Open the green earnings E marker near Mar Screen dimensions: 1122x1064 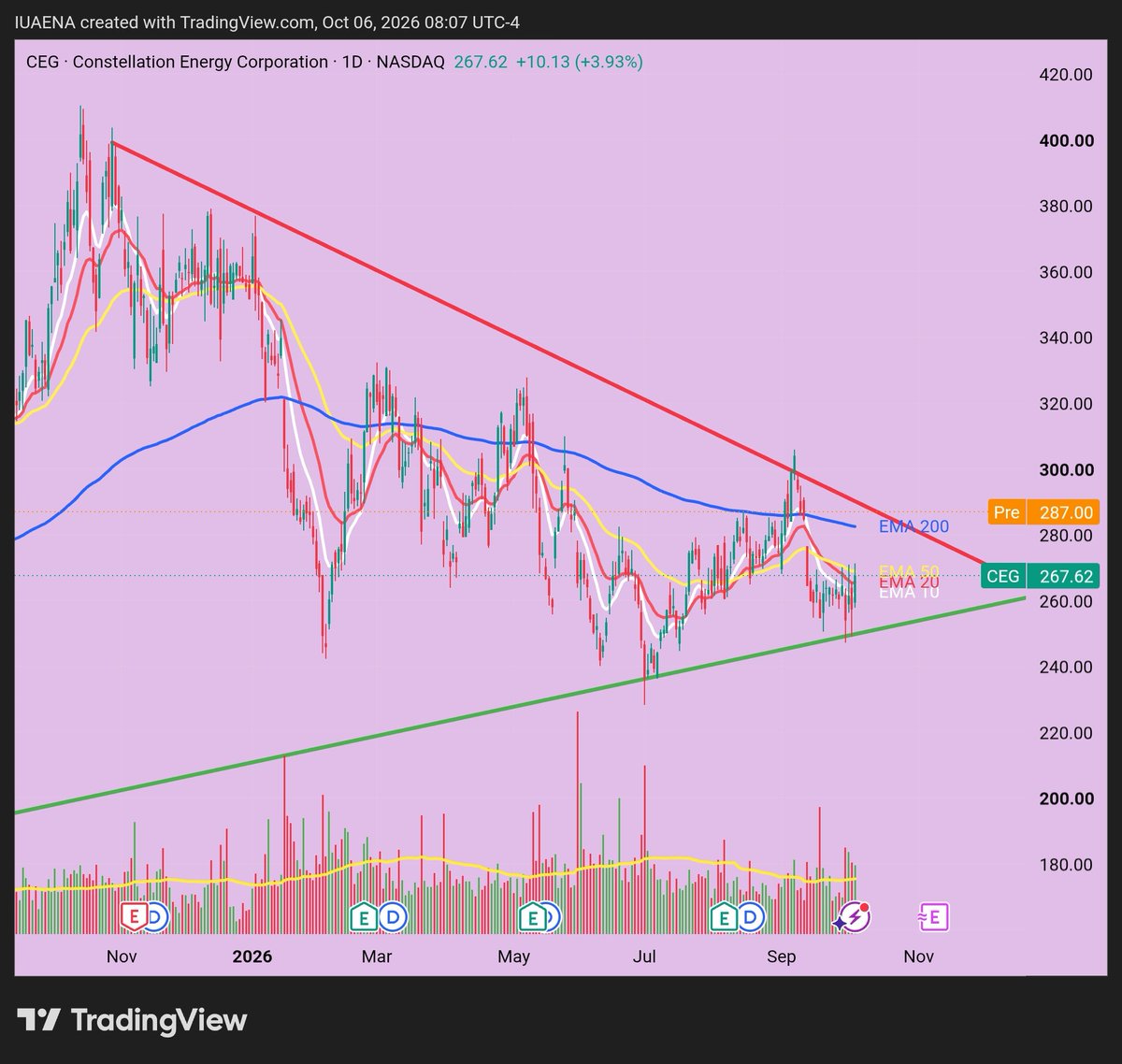[x=364, y=917]
